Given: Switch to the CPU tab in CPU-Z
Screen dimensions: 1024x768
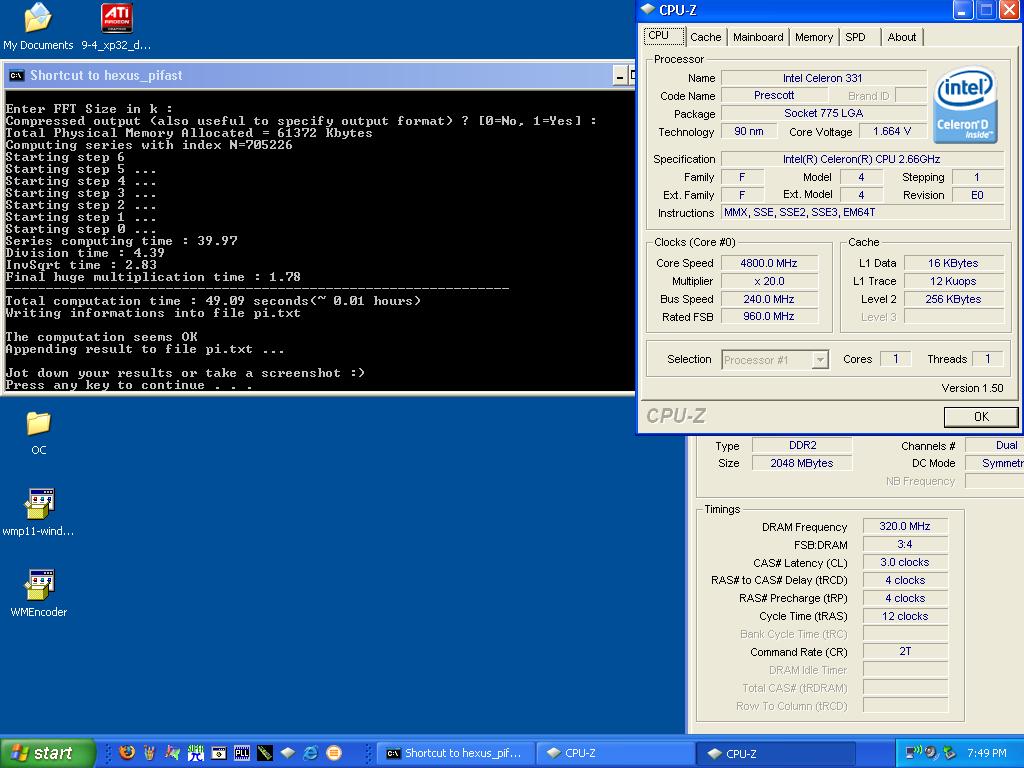Looking at the screenshot, I should pos(664,36).
